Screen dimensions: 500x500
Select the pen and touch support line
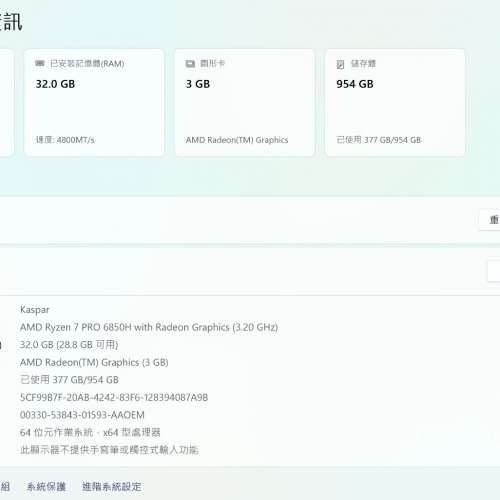point(109,450)
